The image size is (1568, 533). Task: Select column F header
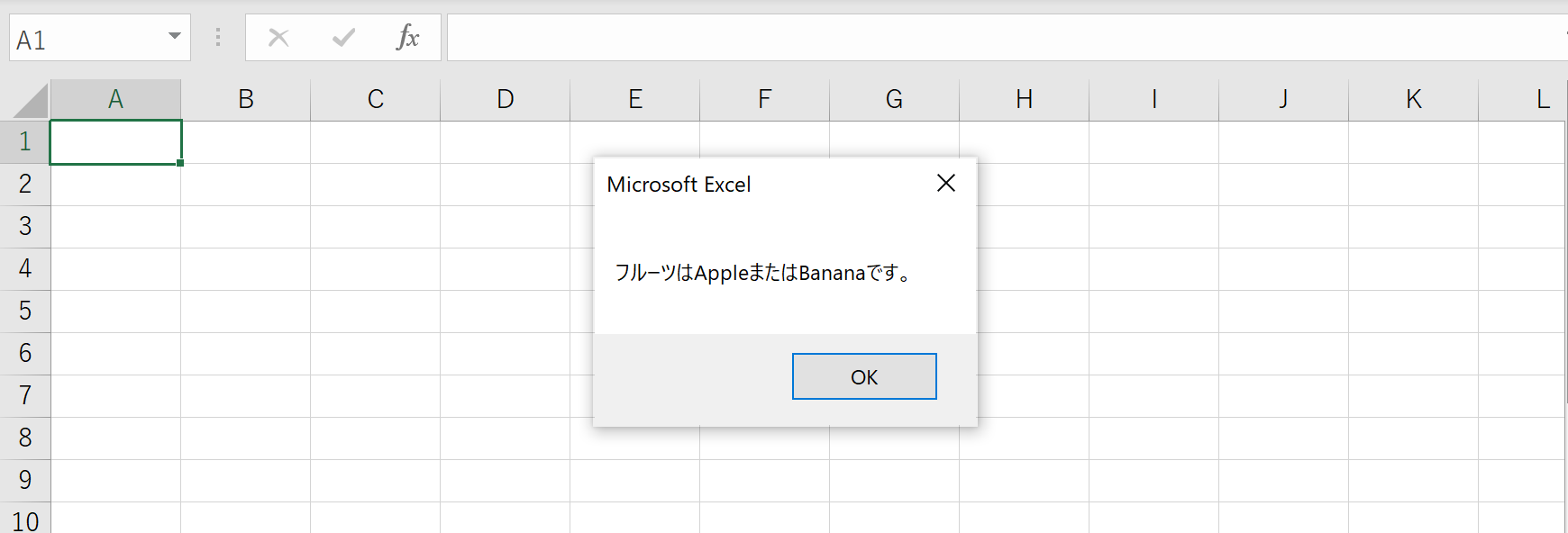click(764, 99)
